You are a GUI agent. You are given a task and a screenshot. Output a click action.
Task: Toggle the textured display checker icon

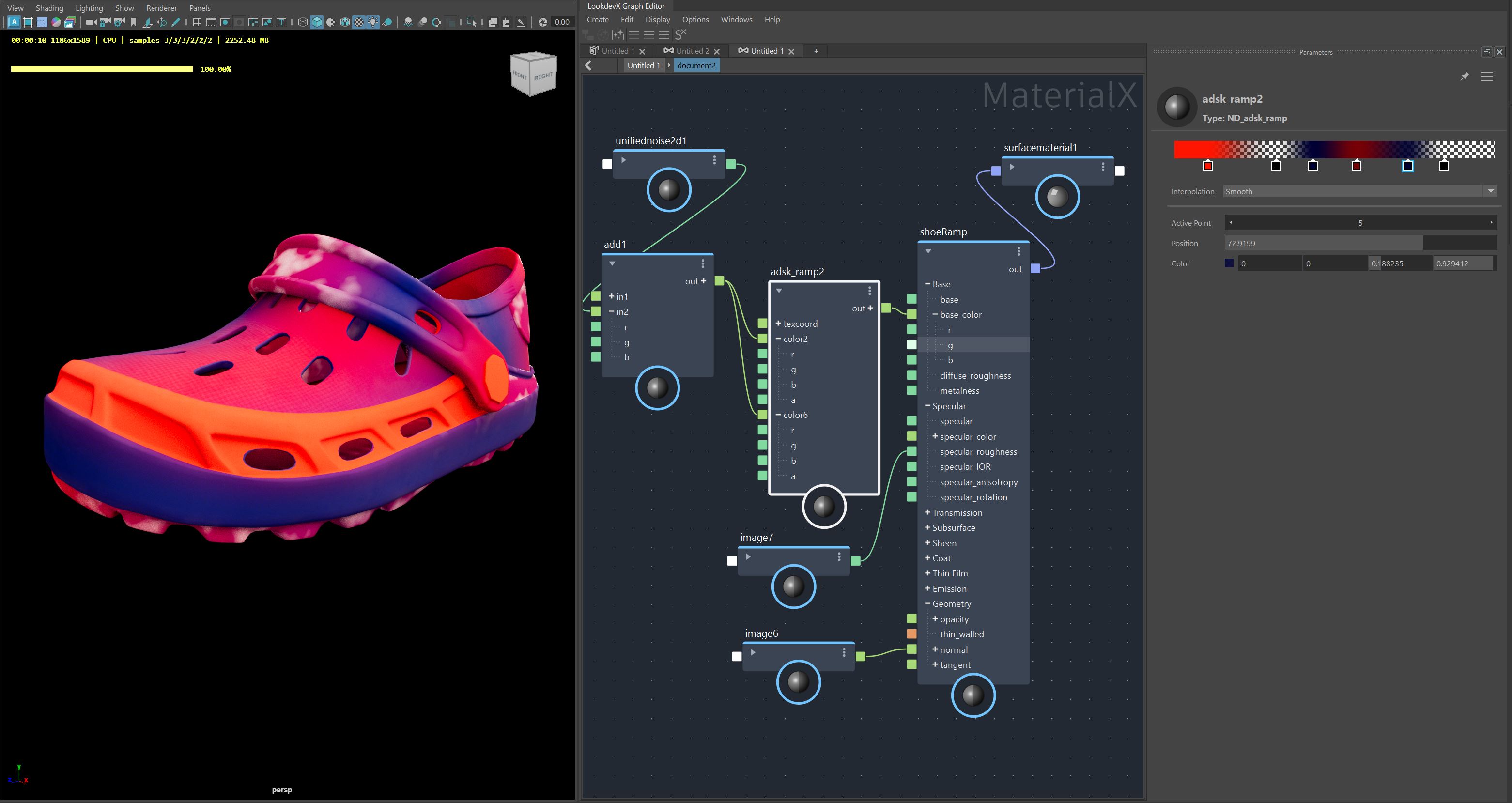359,22
